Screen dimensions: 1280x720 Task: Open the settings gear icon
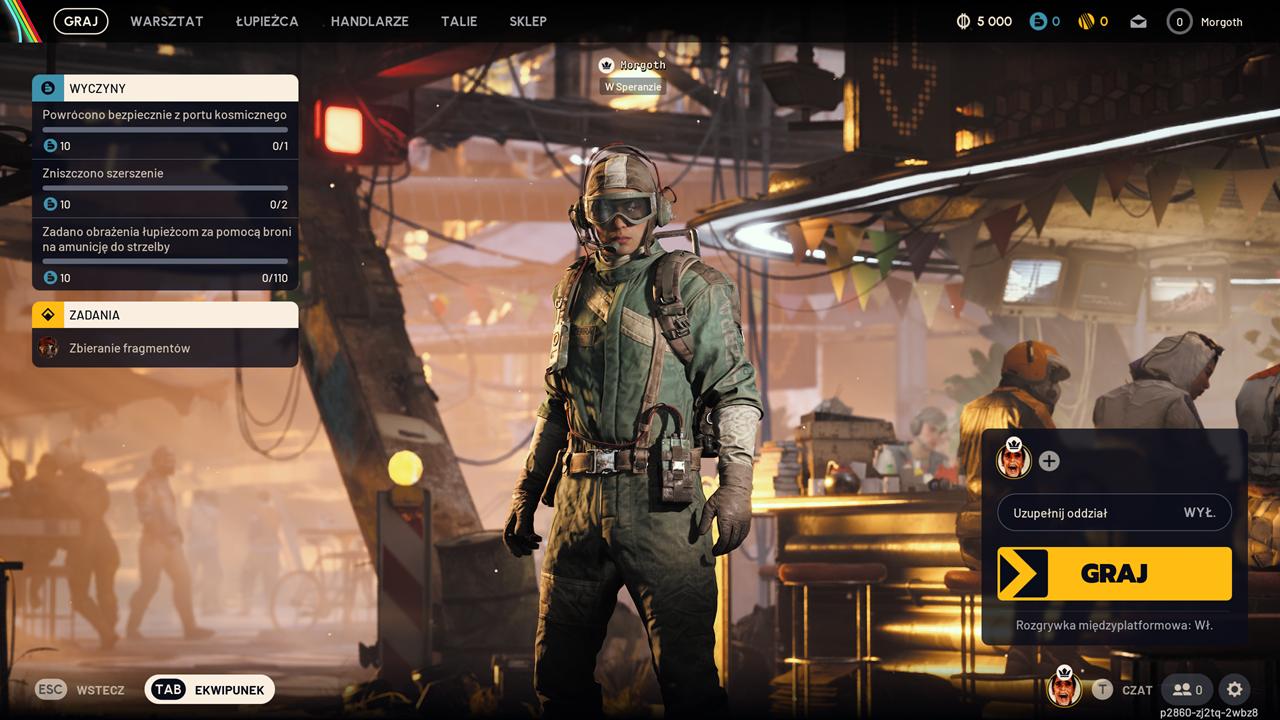[x=1234, y=689]
